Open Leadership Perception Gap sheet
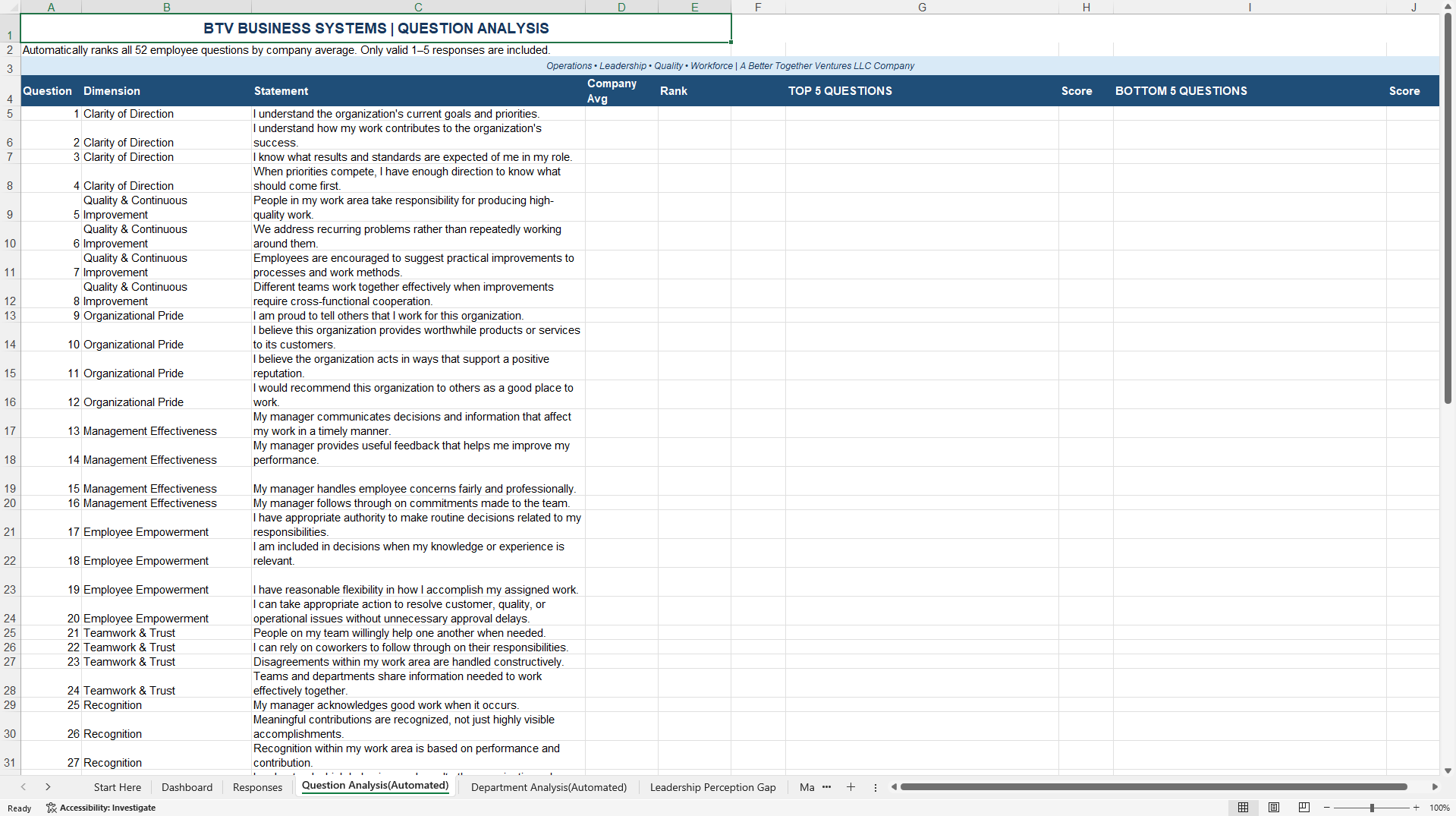Viewport: 1456px width, 816px height. click(712, 787)
